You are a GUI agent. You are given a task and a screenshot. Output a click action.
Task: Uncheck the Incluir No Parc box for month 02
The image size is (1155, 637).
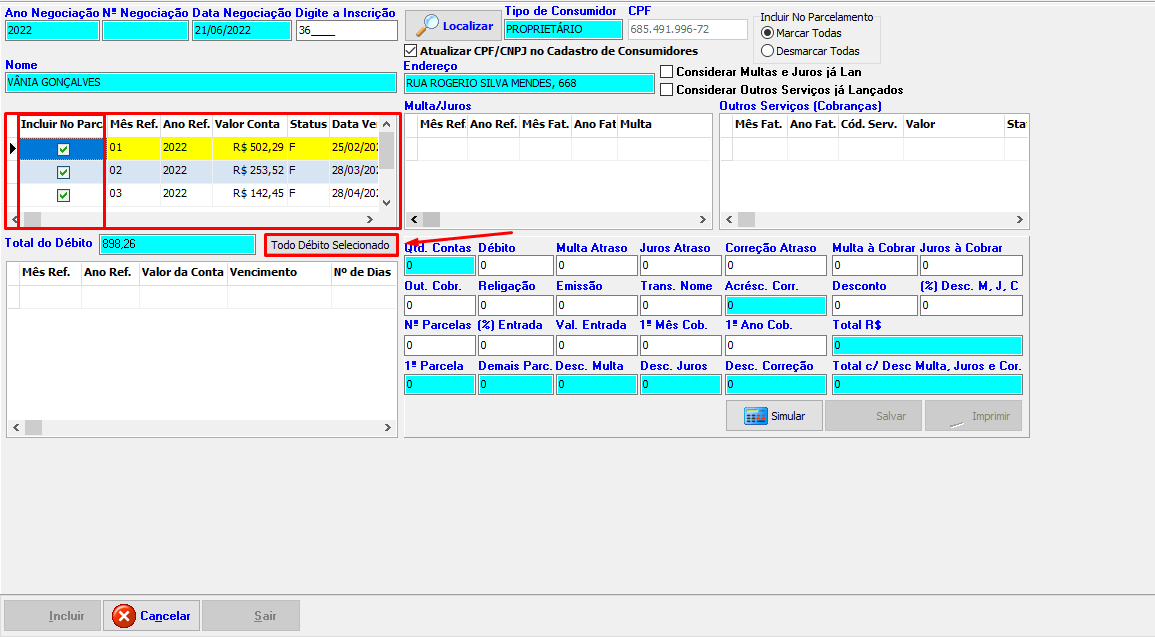(63, 172)
